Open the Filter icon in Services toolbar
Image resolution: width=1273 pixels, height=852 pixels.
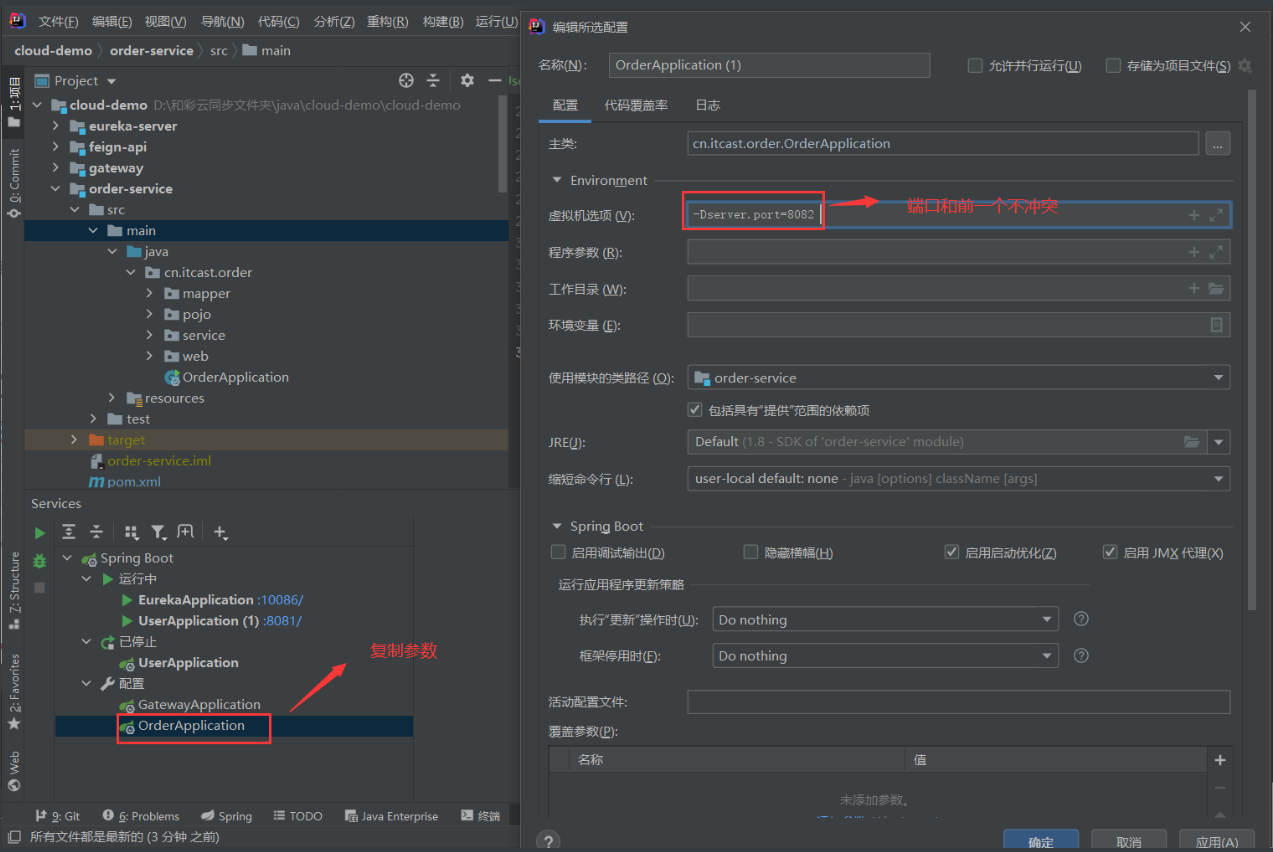point(159,532)
